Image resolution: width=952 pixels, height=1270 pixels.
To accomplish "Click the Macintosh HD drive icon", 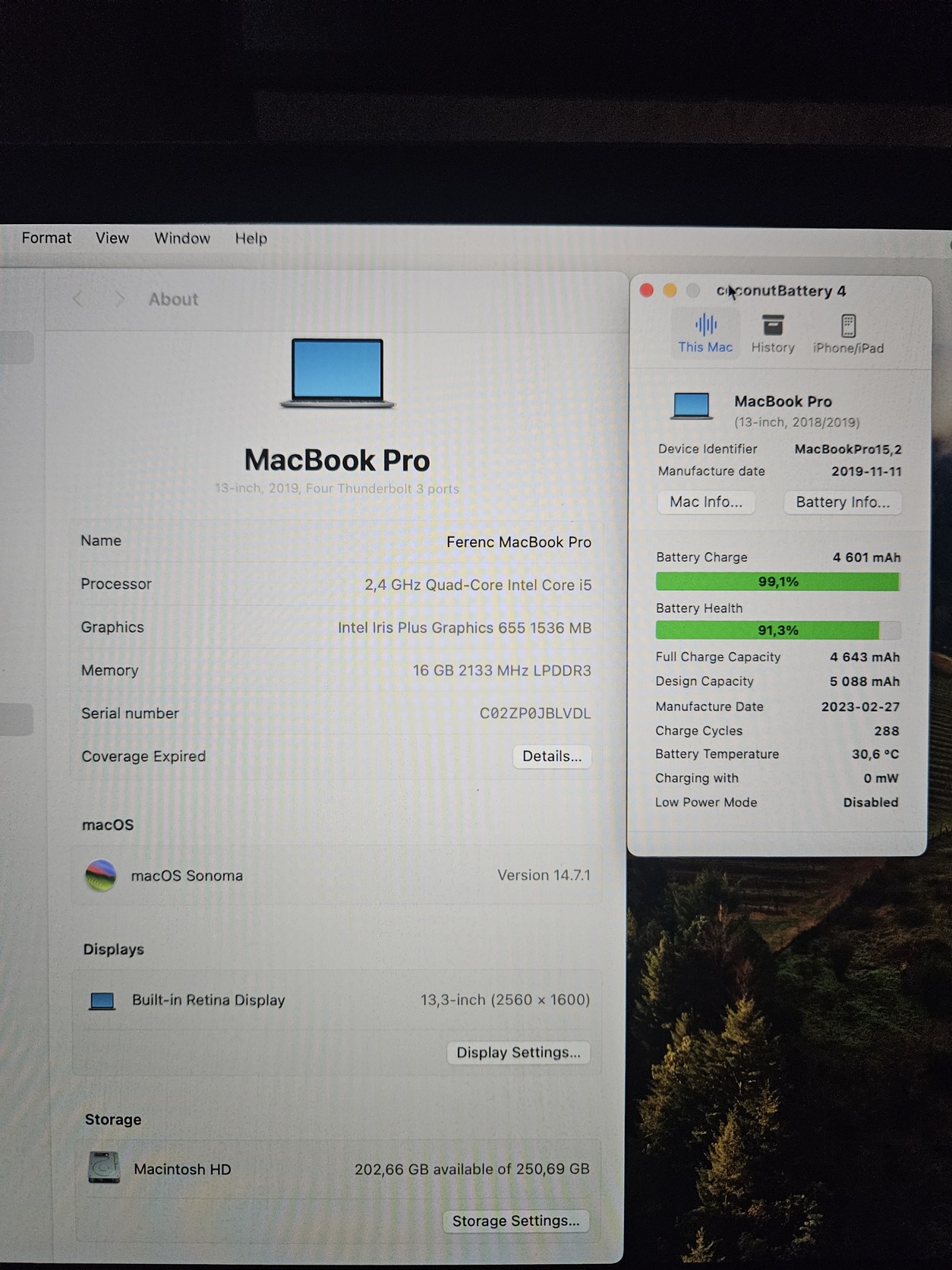I will 104,1168.
